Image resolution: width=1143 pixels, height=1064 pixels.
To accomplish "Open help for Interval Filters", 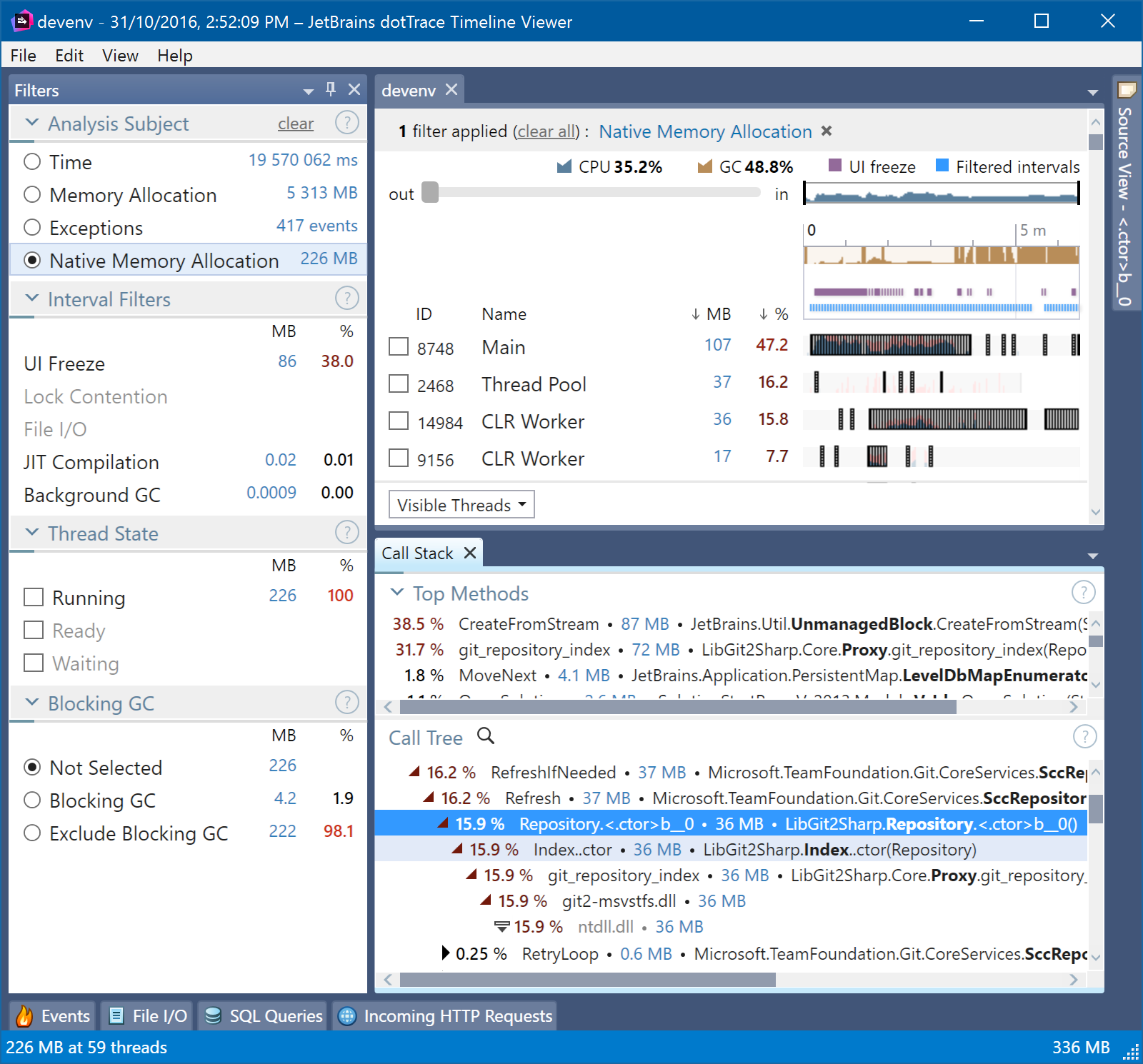I will click(347, 298).
